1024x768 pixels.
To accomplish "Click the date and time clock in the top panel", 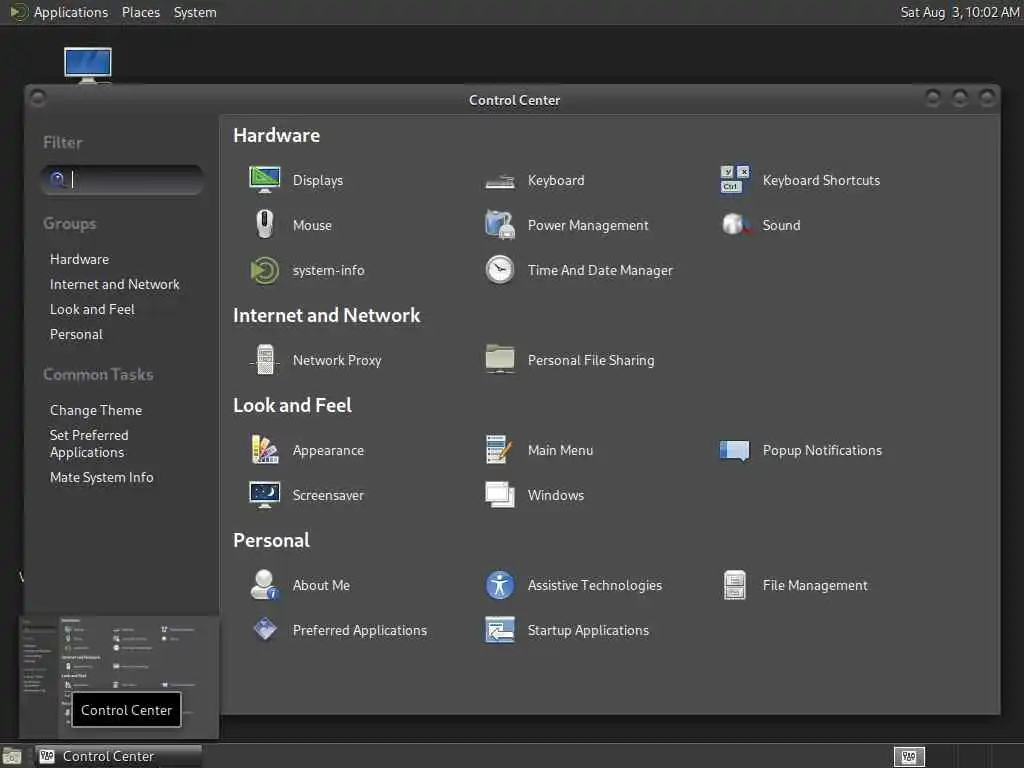I will [x=959, y=12].
